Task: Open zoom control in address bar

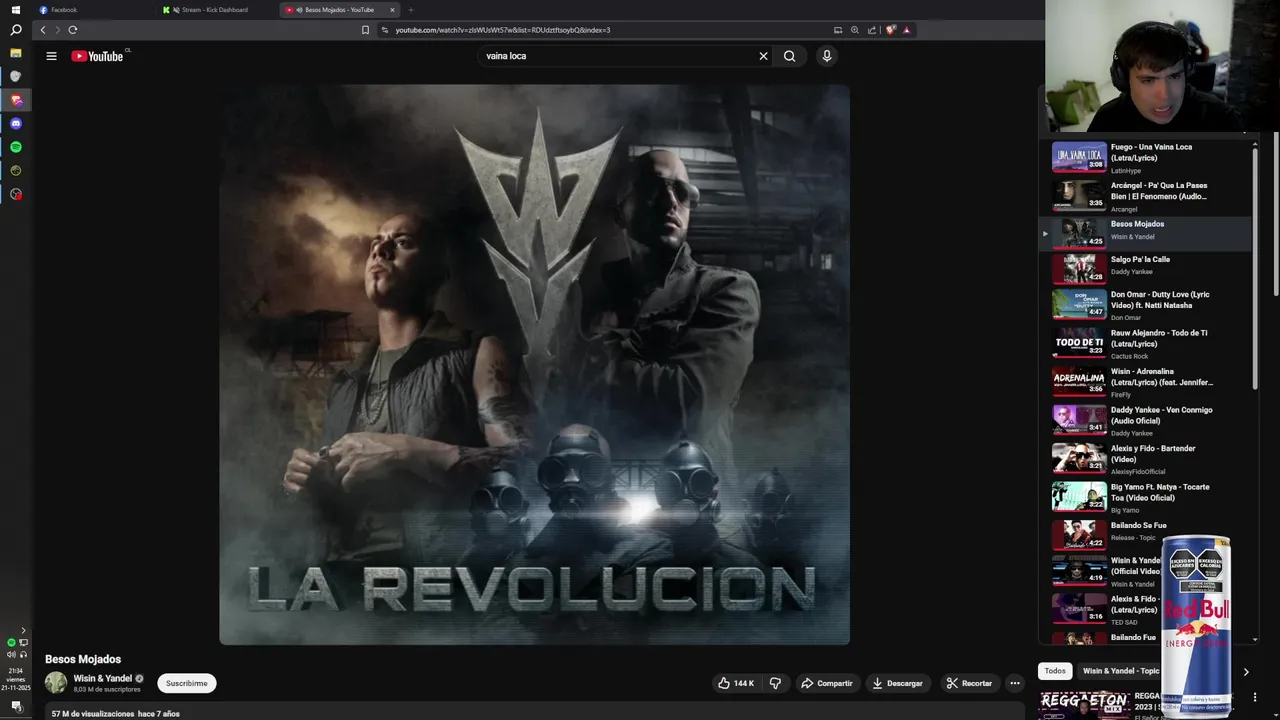Action: (x=854, y=30)
